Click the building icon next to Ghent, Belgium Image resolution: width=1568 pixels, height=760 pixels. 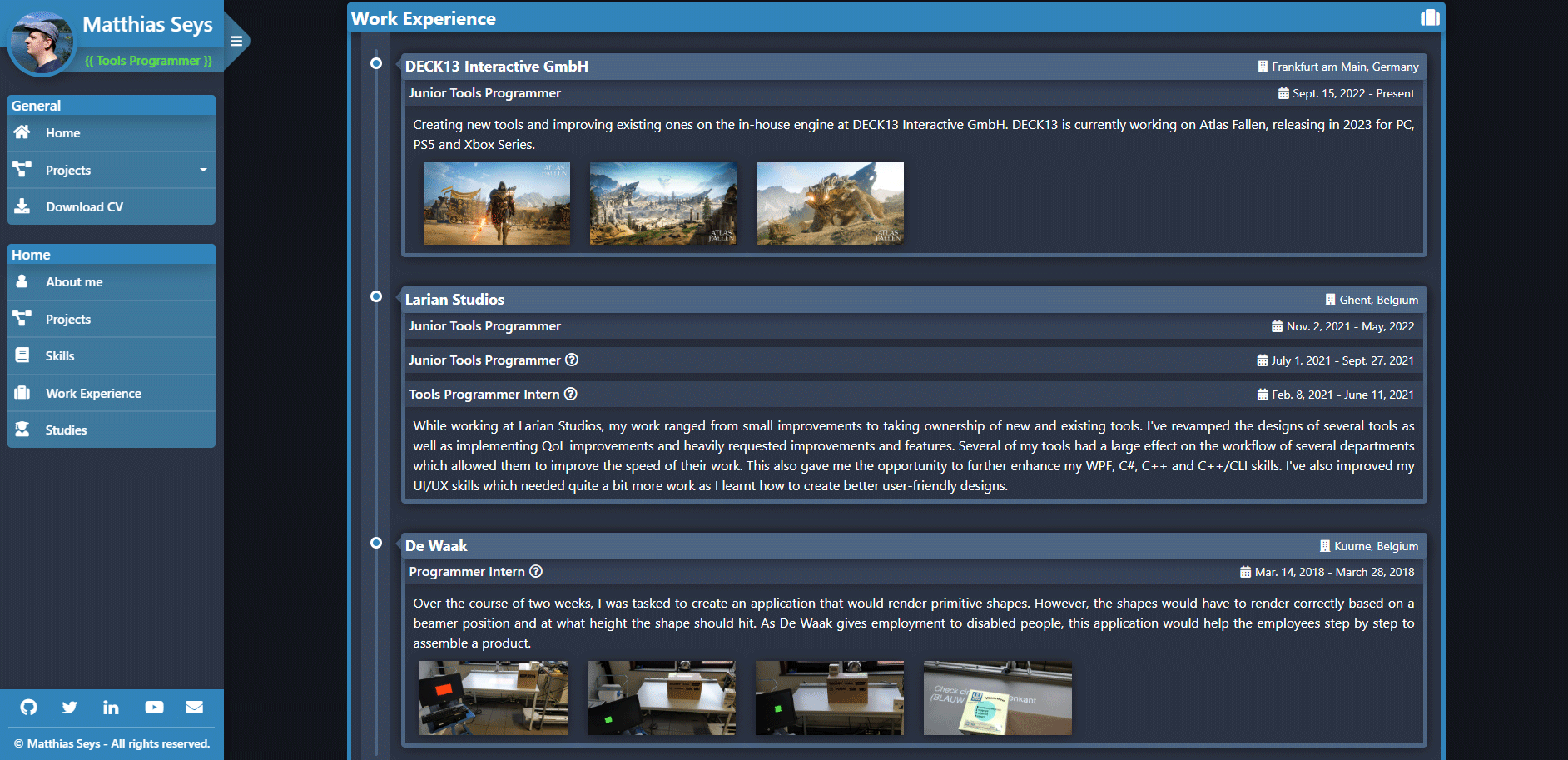pyautogui.click(x=1330, y=300)
